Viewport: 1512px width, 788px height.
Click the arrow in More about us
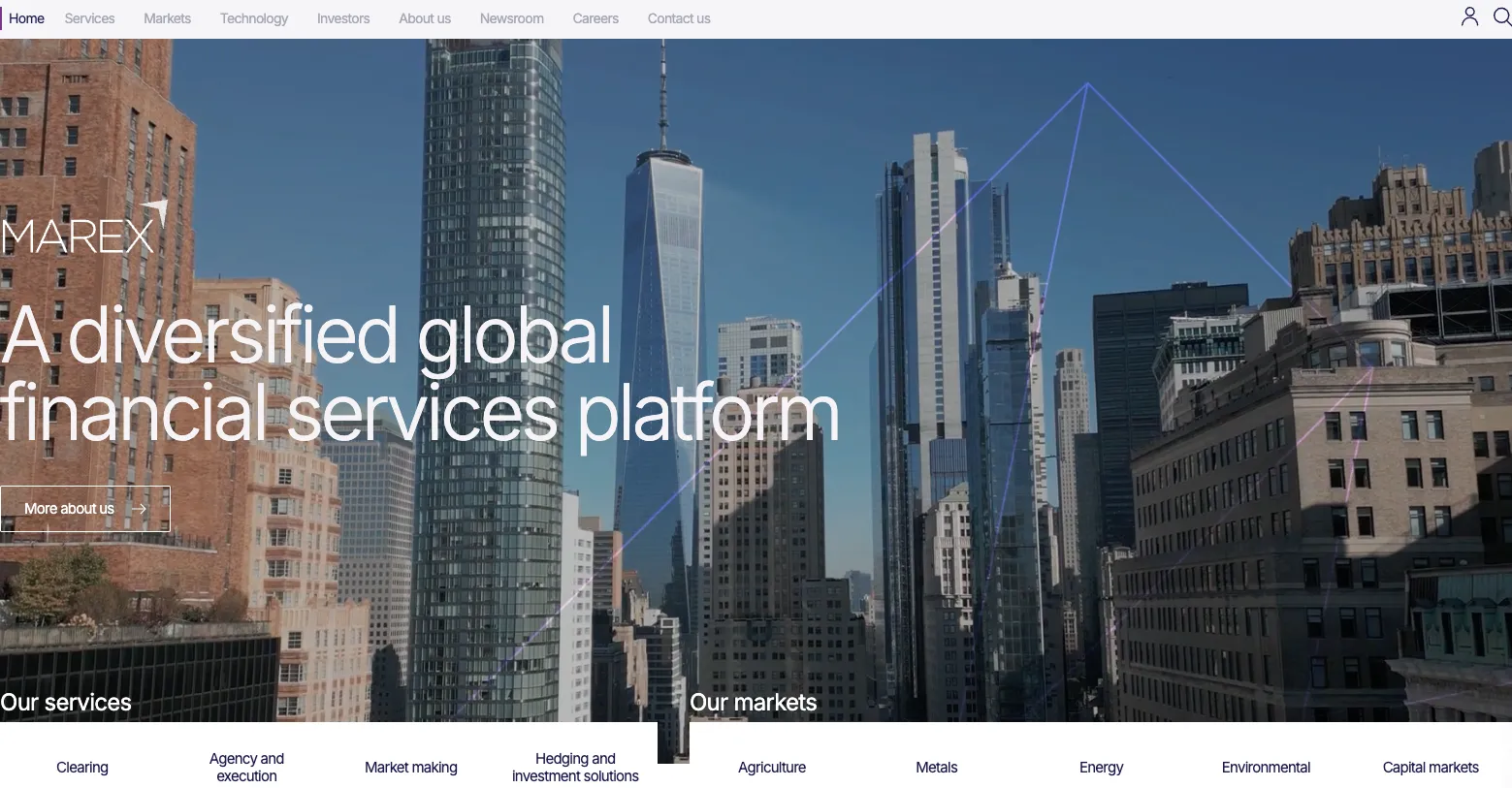pos(140,509)
